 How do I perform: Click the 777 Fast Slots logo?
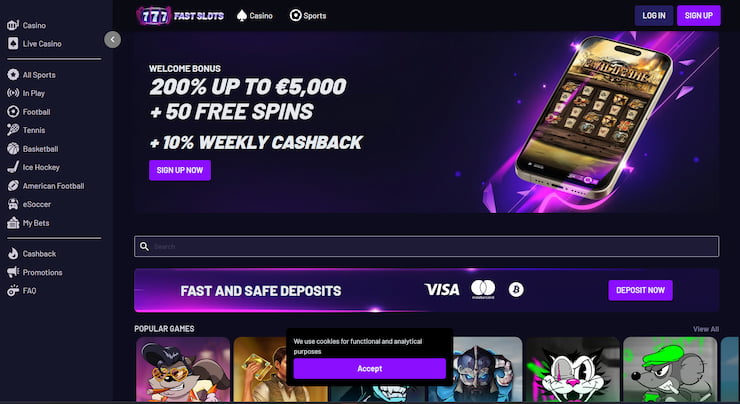180,16
